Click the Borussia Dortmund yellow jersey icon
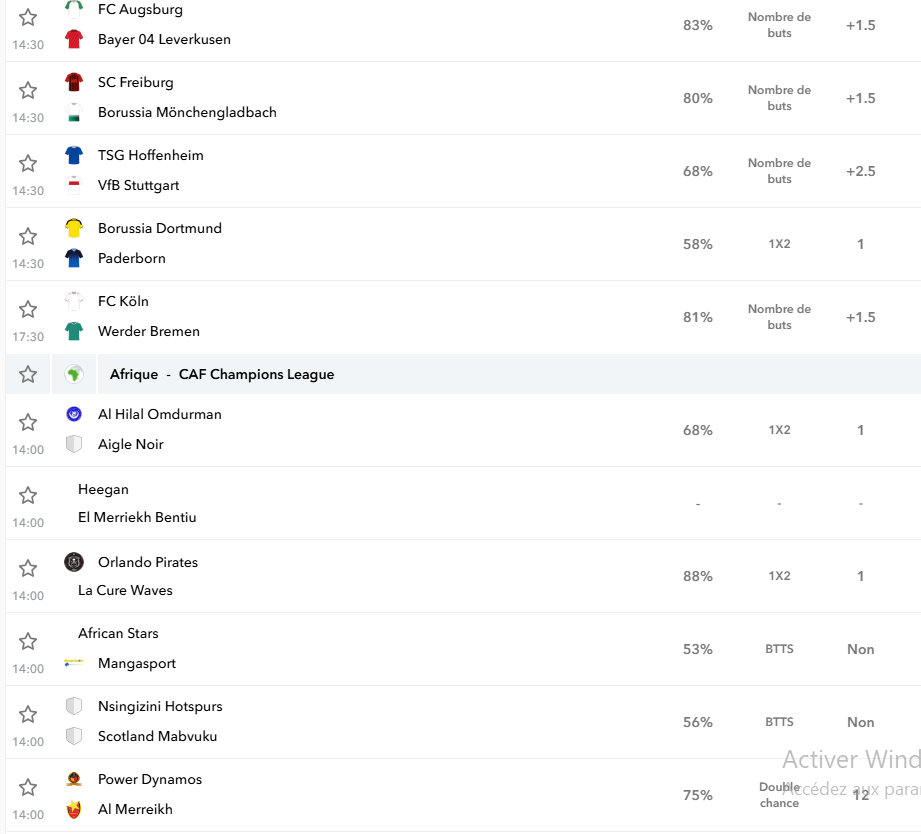The image size is (921, 834). (x=74, y=228)
